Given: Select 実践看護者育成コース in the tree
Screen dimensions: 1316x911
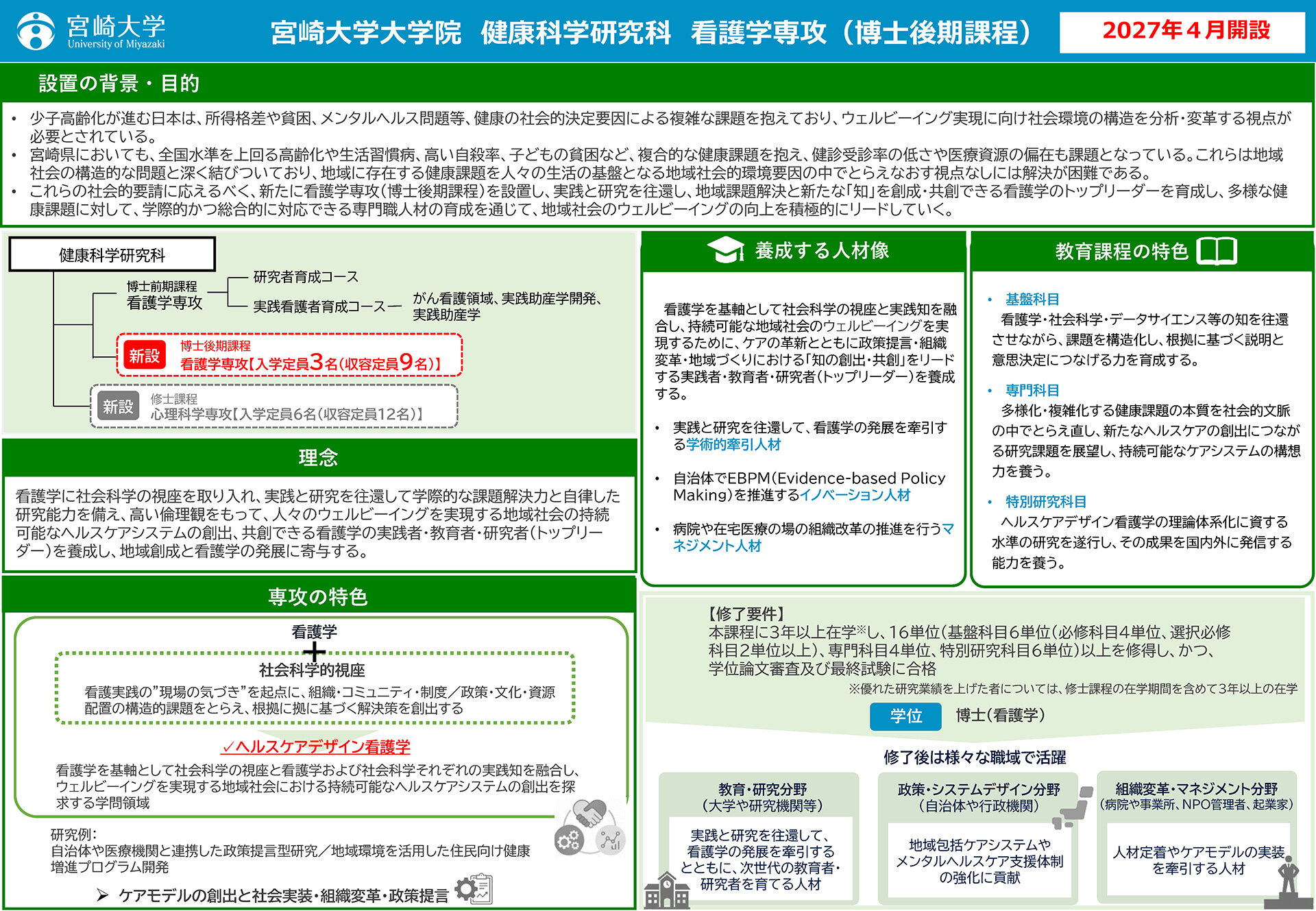Looking at the screenshot, I should pos(319,306).
